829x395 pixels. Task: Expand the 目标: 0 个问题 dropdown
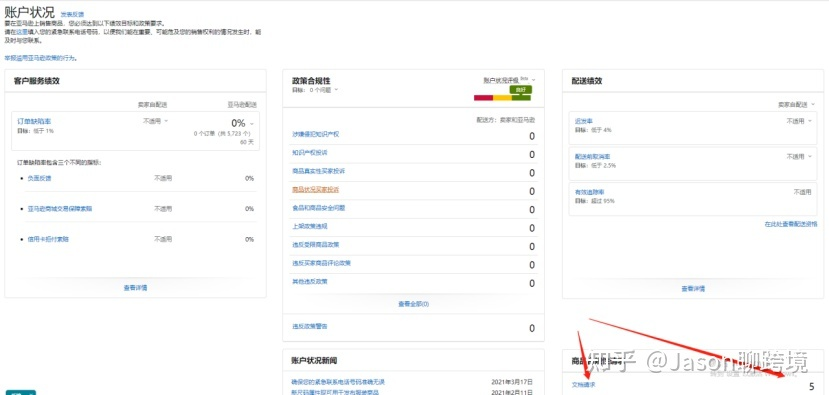pyautogui.click(x=315, y=90)
